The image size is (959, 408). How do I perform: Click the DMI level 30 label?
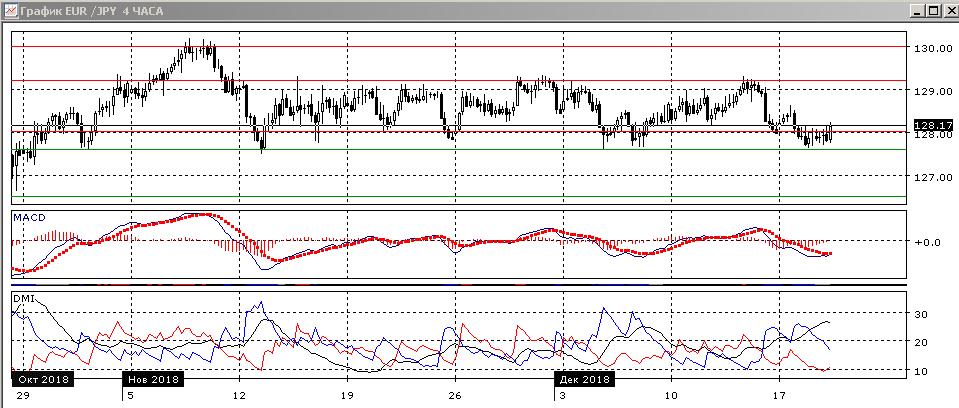(921, 314)
